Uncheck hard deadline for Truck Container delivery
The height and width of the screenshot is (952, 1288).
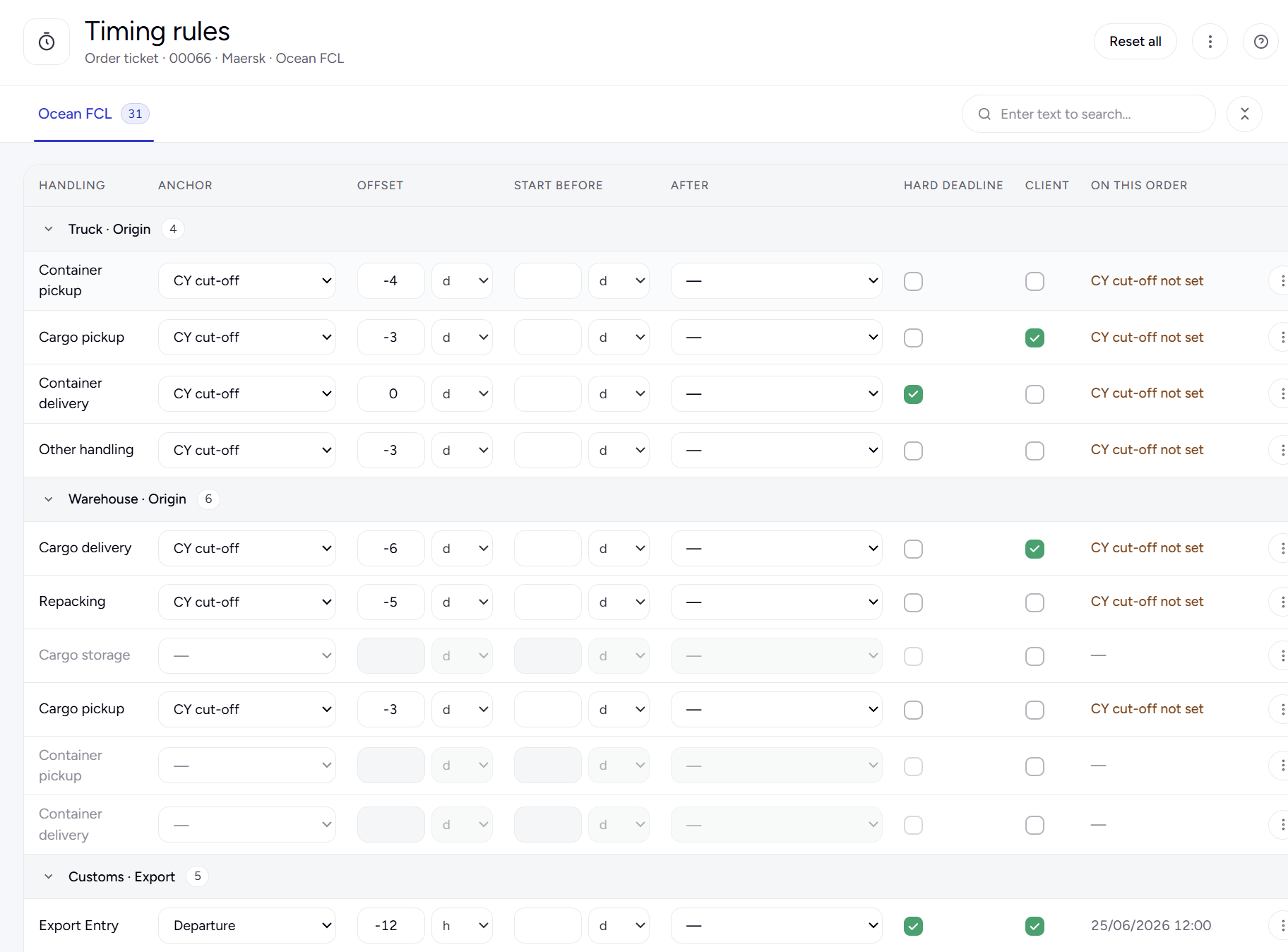pos(913,394)
